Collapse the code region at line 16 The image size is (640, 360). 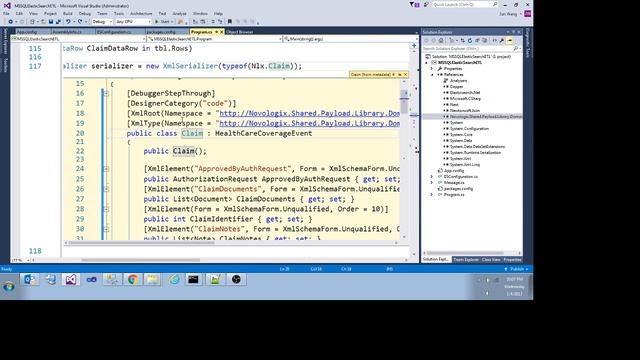tap(106, 93)
